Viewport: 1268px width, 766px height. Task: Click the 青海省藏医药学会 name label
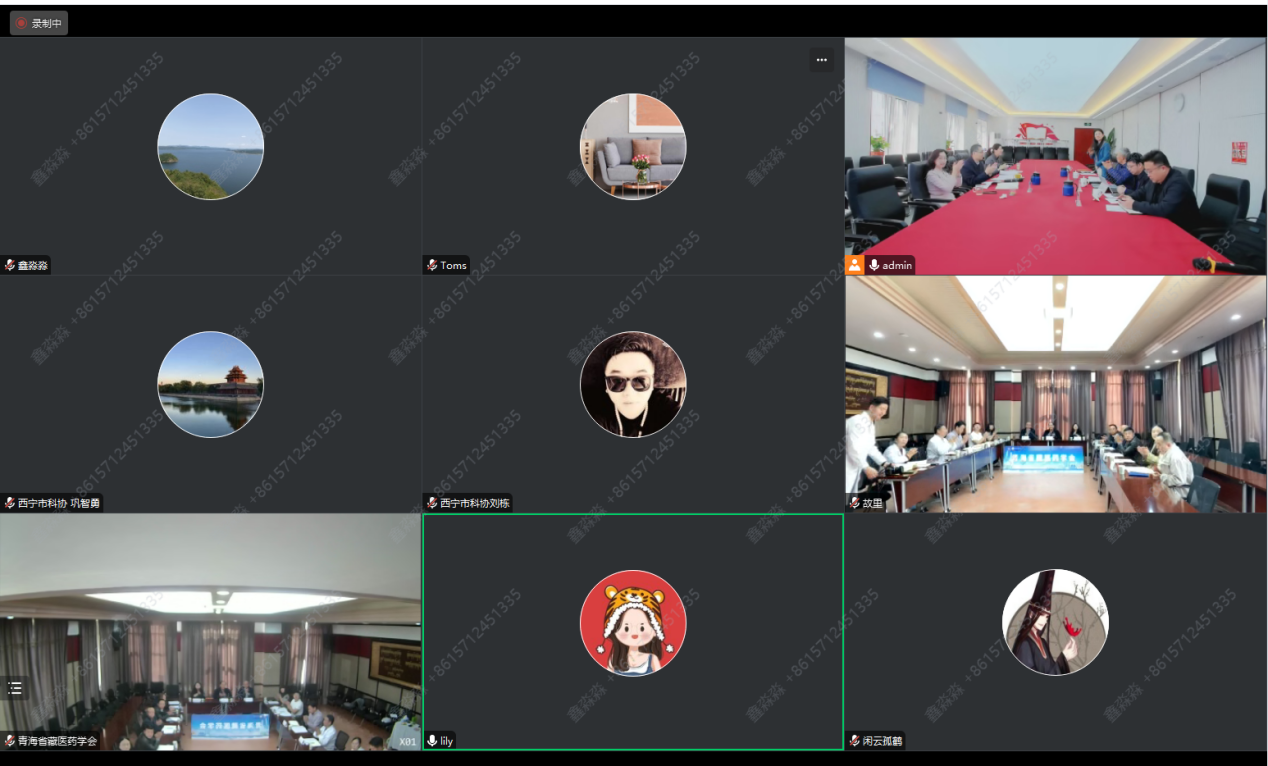tap(58, 741)
